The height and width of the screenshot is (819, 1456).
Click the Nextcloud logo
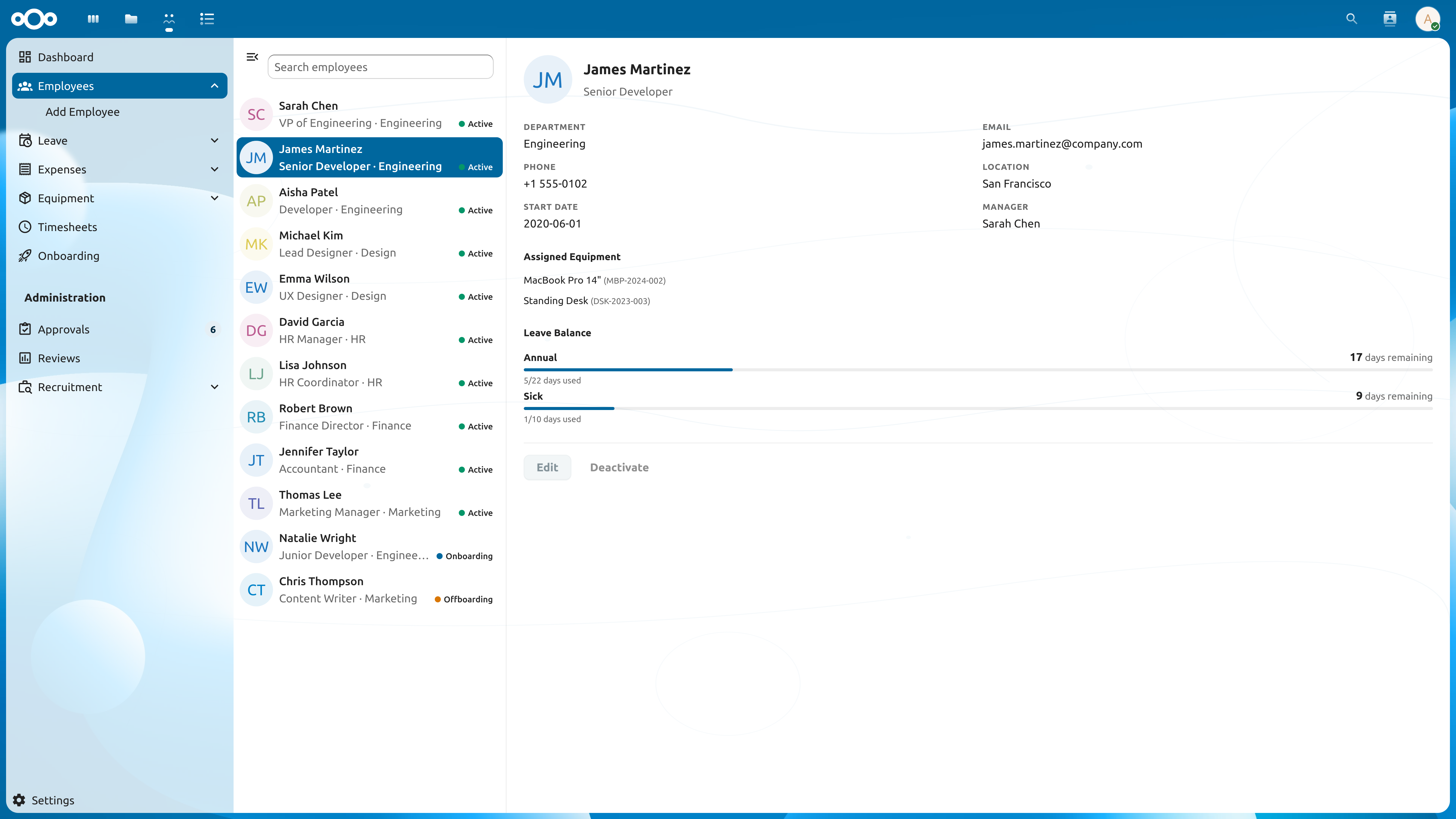(34, 19)
